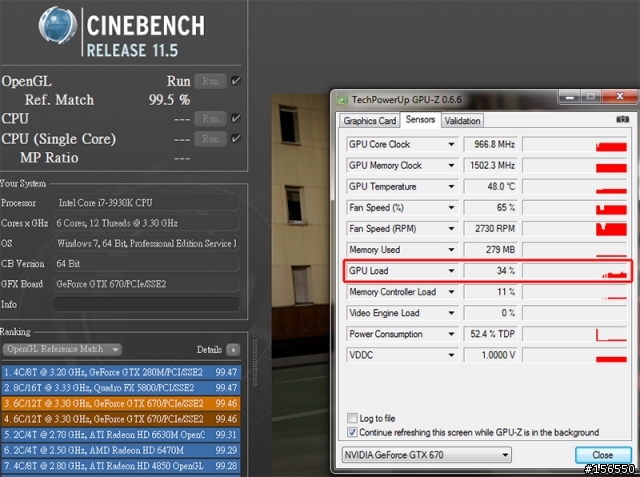Open the GPU Load sensor dropdown
Screen dimensions: 640x477
[451, 271]
